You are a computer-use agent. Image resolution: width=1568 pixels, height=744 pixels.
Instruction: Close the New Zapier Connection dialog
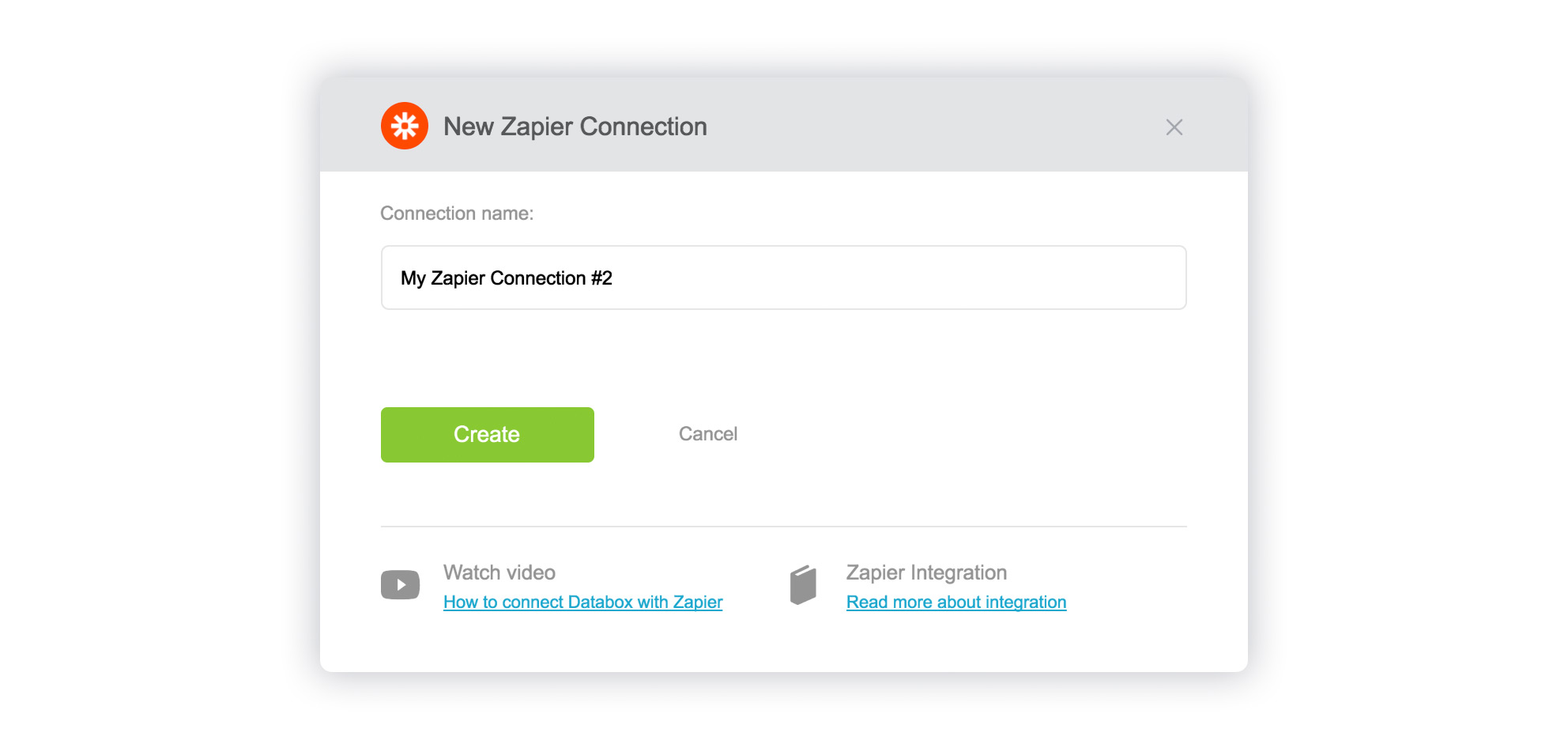pyautogui.click(x=1174, y=127)
